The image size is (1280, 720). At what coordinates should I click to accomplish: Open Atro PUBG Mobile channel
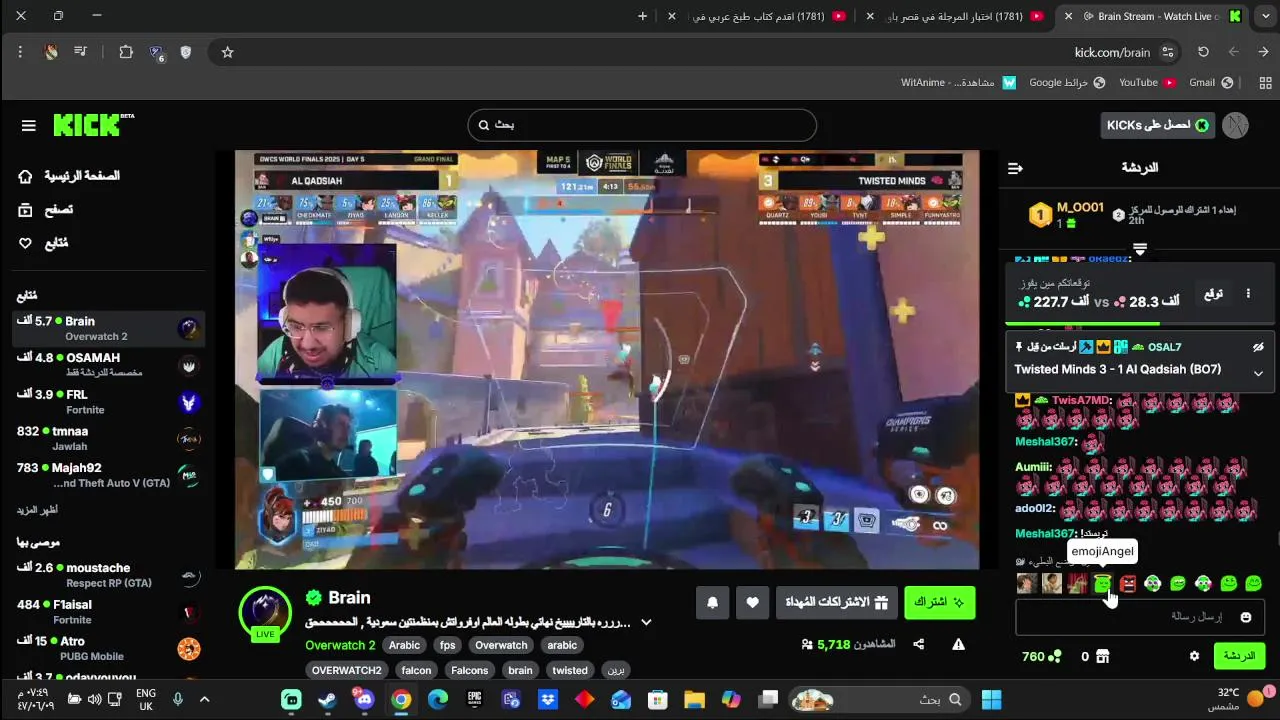pos(108,648)
